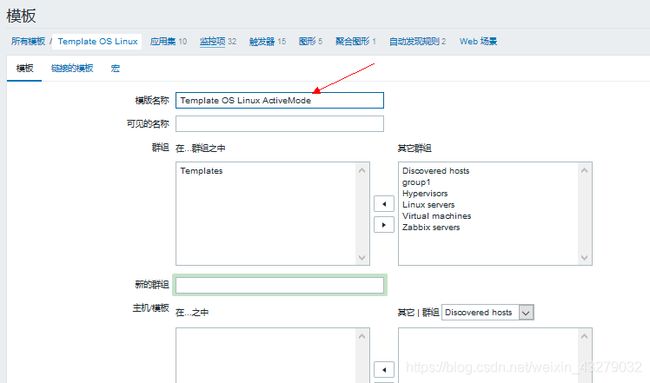The image size is (650, 383).
Task: Open the 所有模板 breadcrumb link
Action: coord(28,41)
